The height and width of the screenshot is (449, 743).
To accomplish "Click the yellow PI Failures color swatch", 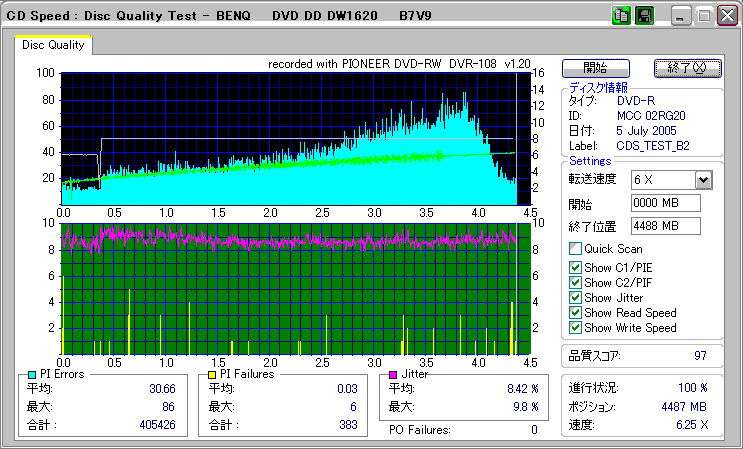I will (211, 374).
